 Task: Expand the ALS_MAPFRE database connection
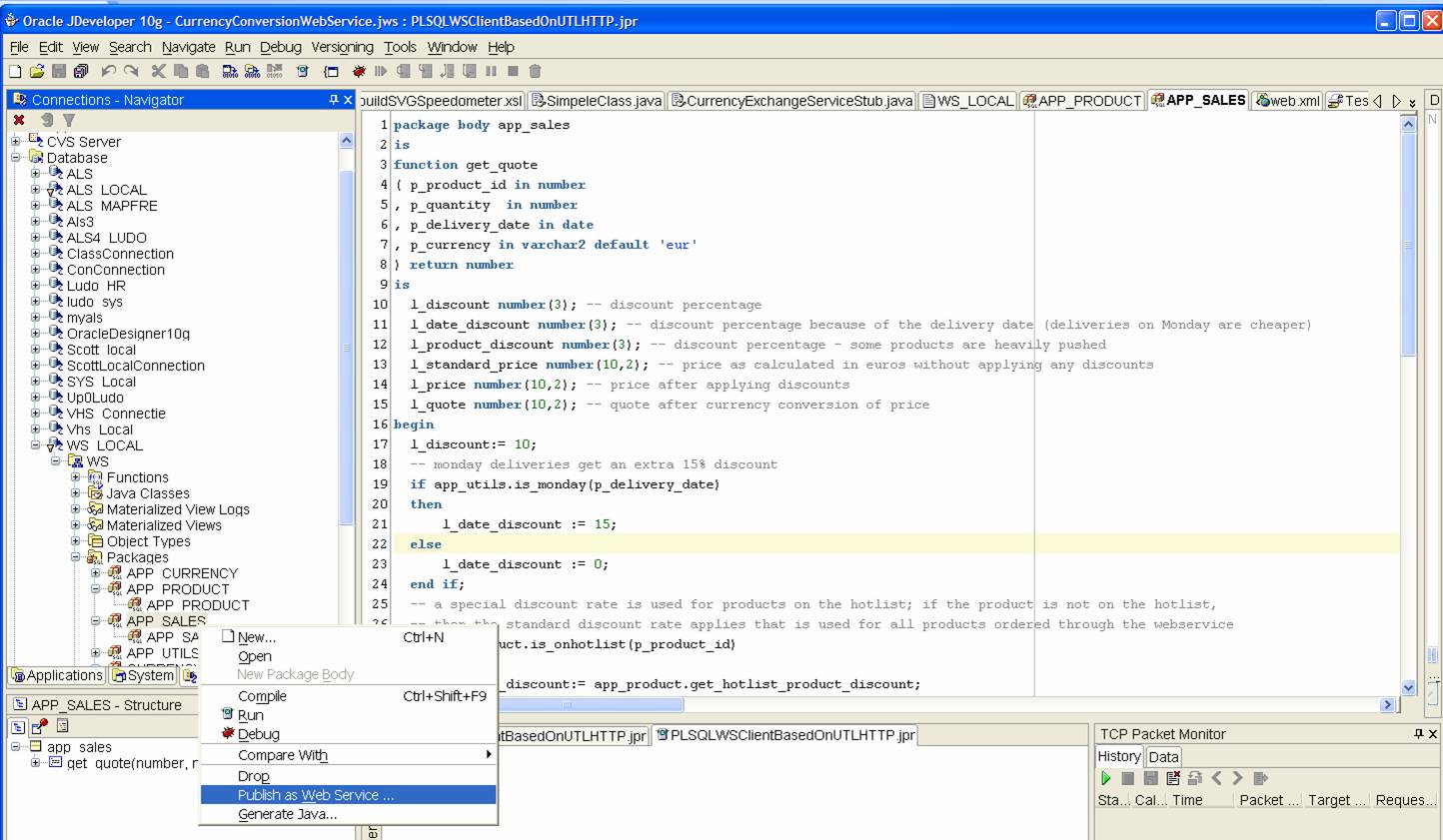click(x=36, y=206)
